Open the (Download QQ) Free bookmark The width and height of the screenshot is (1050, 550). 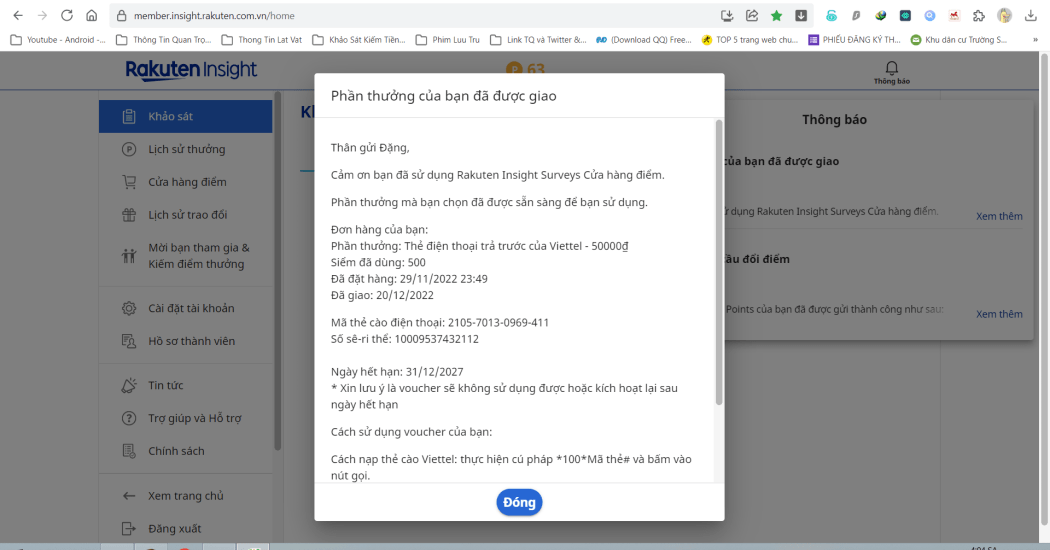coord(644,40)
